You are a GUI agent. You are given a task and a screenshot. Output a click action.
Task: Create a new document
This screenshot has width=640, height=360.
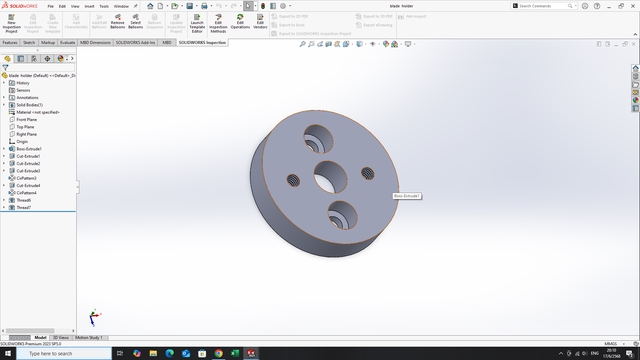pos(160,6)
